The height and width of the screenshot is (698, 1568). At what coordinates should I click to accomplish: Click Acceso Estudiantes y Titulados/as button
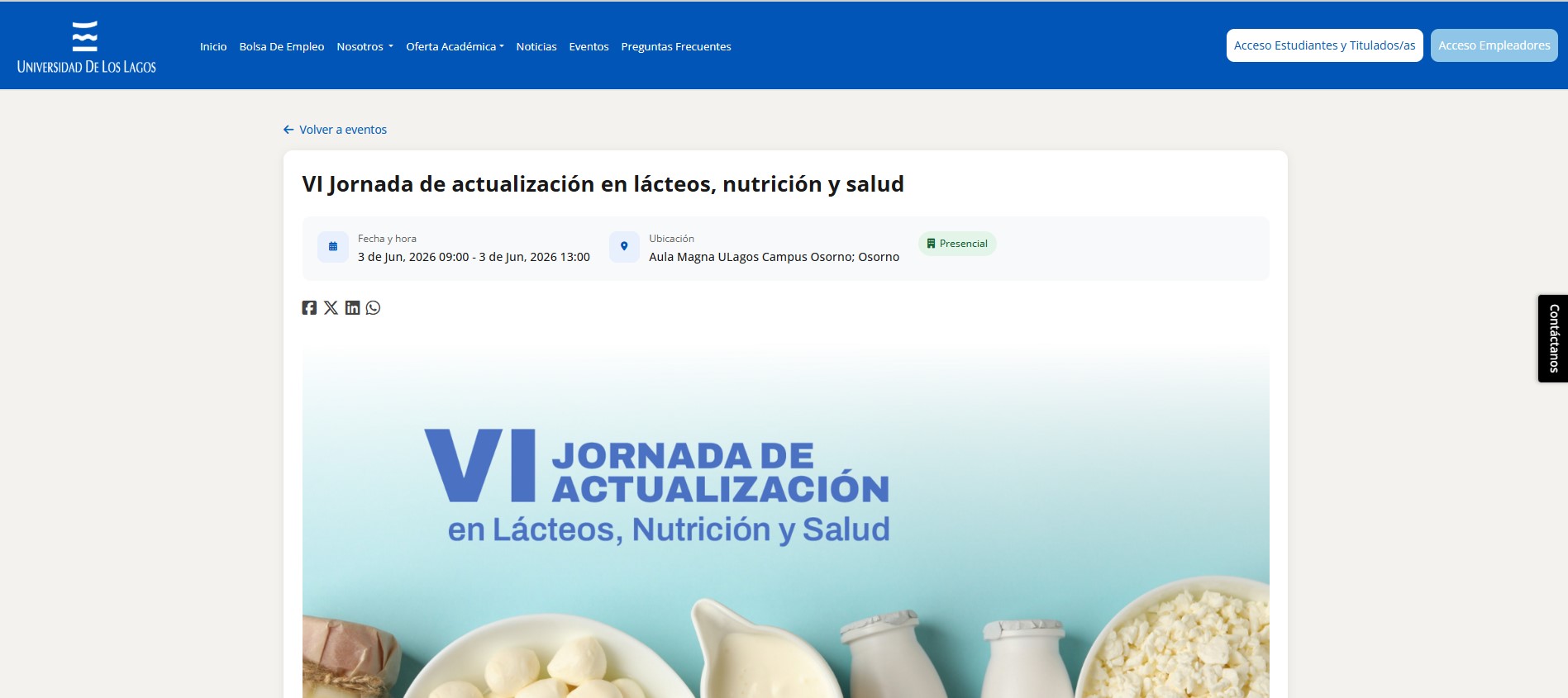1324,45
